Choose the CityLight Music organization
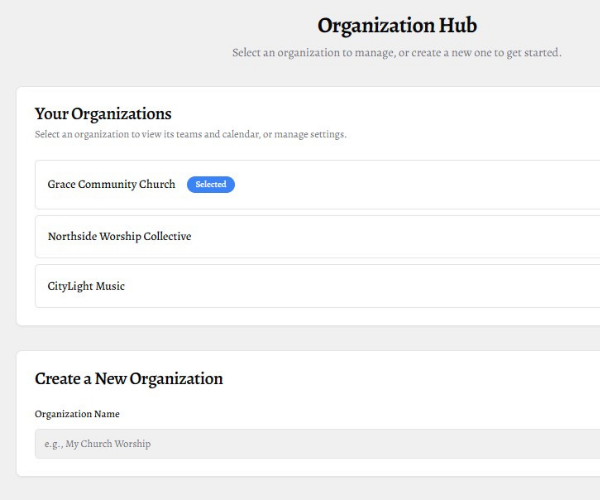 pos(86,287)
